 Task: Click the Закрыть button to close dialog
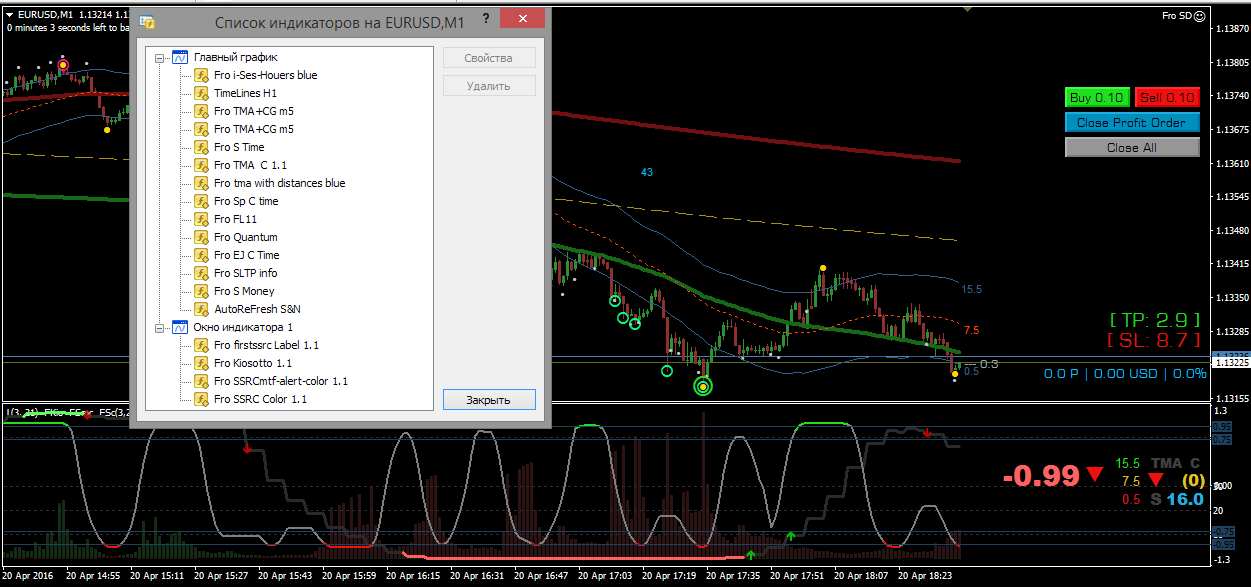pyautogui.click(x=489, y=400)
